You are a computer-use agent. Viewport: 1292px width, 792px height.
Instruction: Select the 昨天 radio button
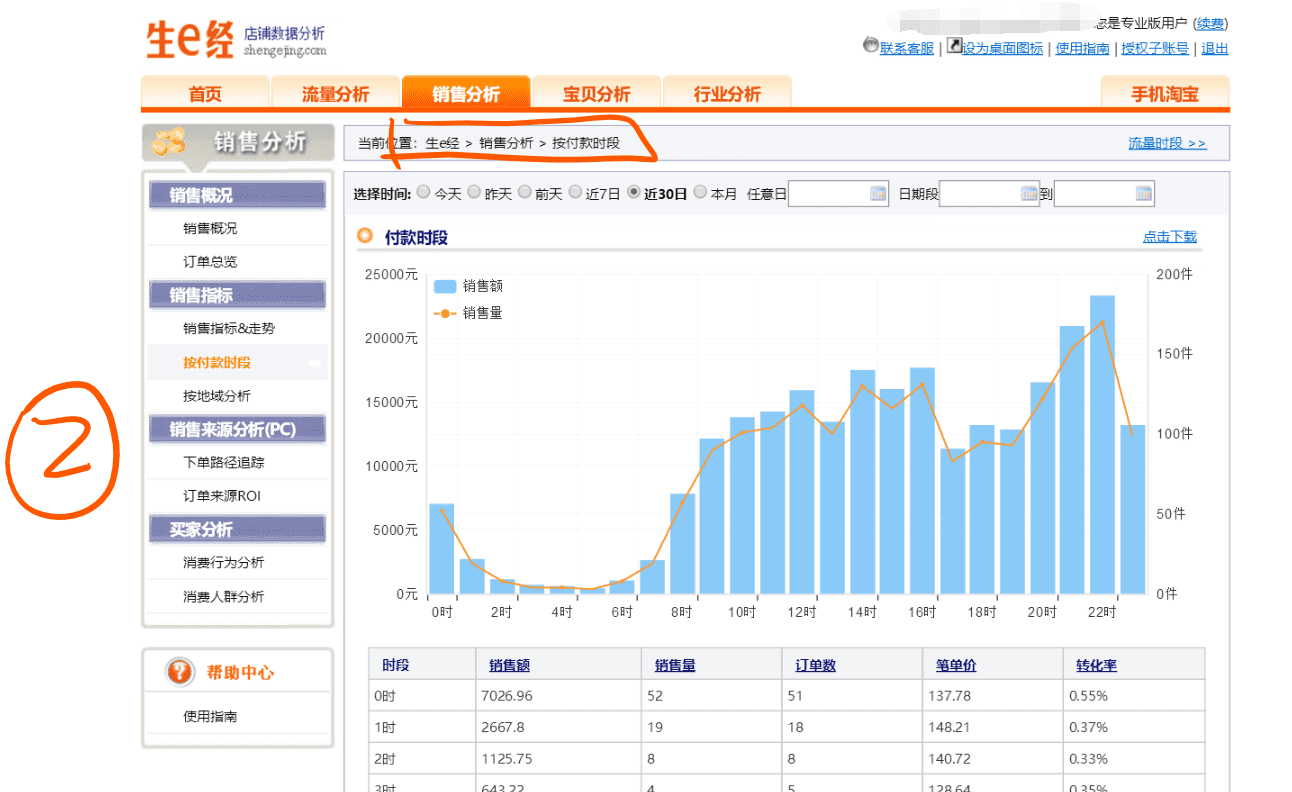point(474,192)
